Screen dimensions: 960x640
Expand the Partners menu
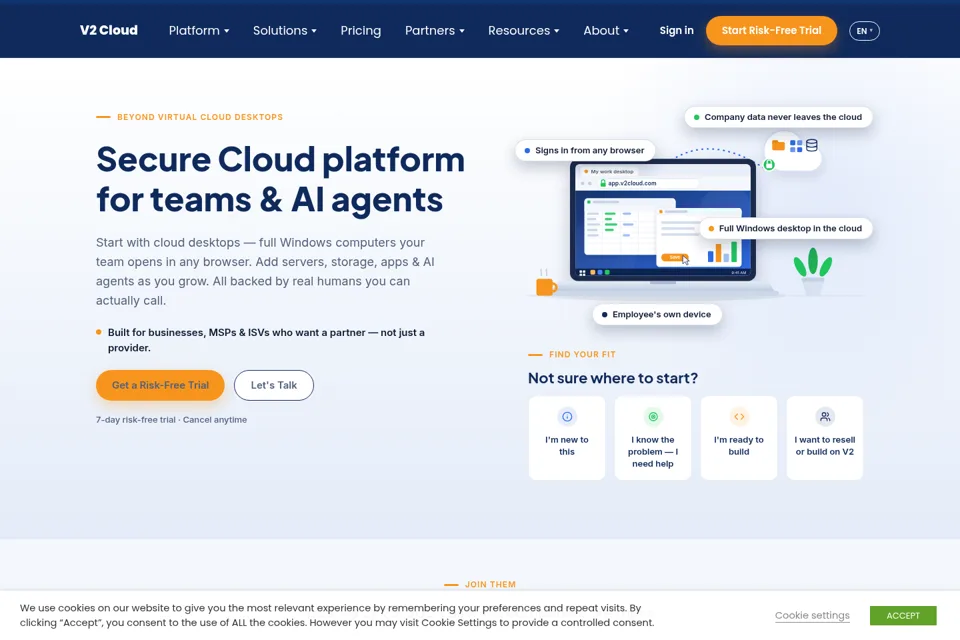click(435, 30)
